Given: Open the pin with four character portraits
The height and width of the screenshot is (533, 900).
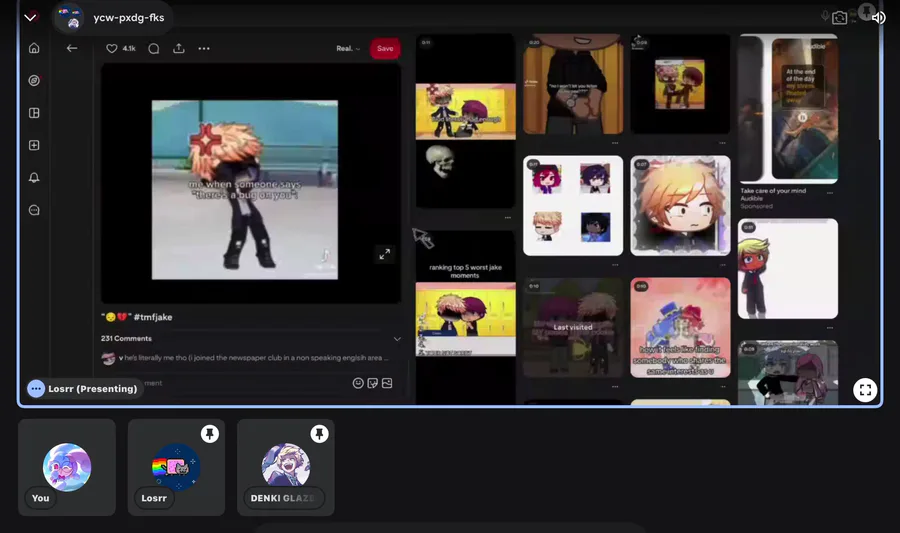Looking at the screenshot, I should tap(573, 205).
